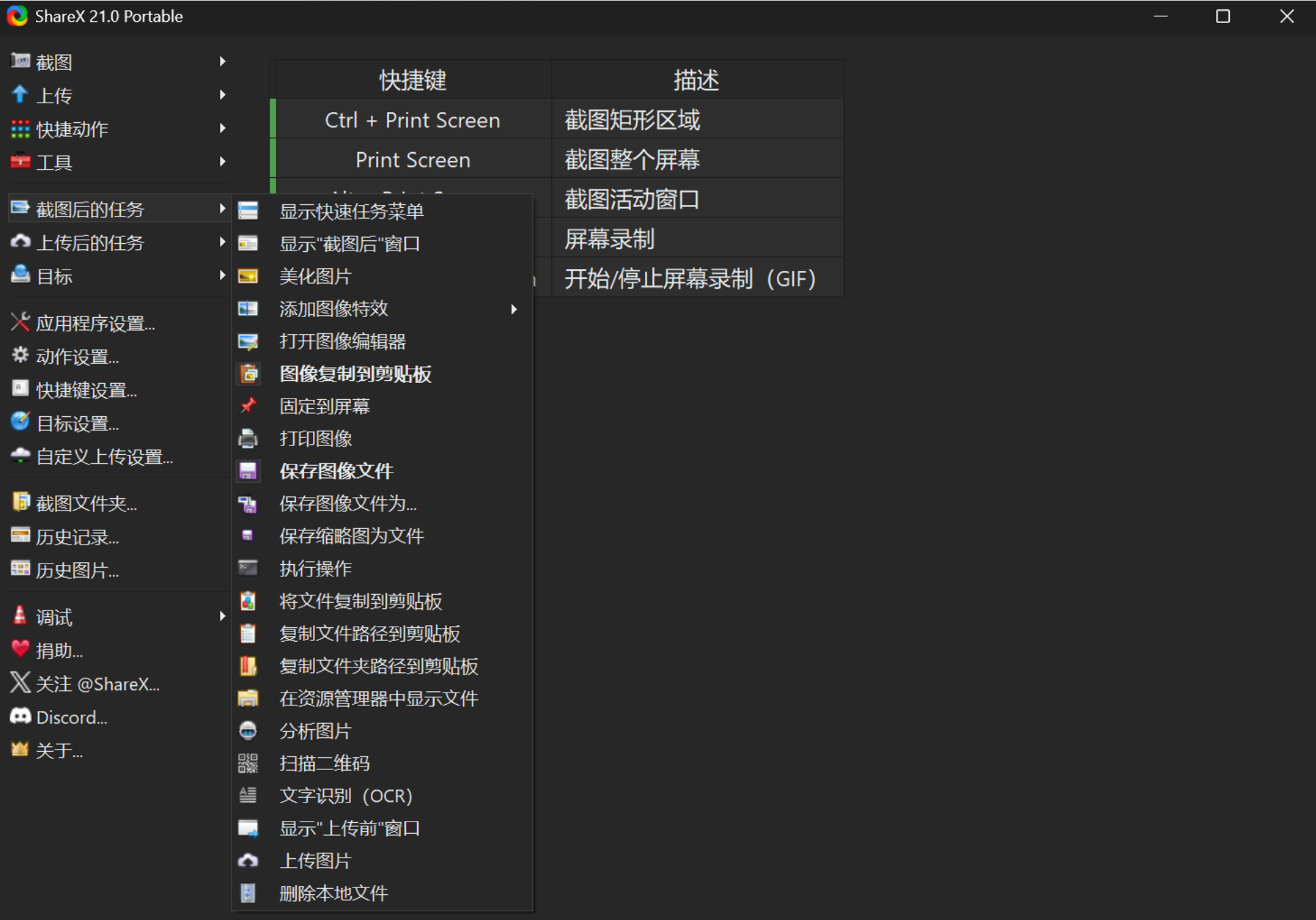Click the 分析图片 analyze icon
1316x920 pixels.
tap(248, 731)
